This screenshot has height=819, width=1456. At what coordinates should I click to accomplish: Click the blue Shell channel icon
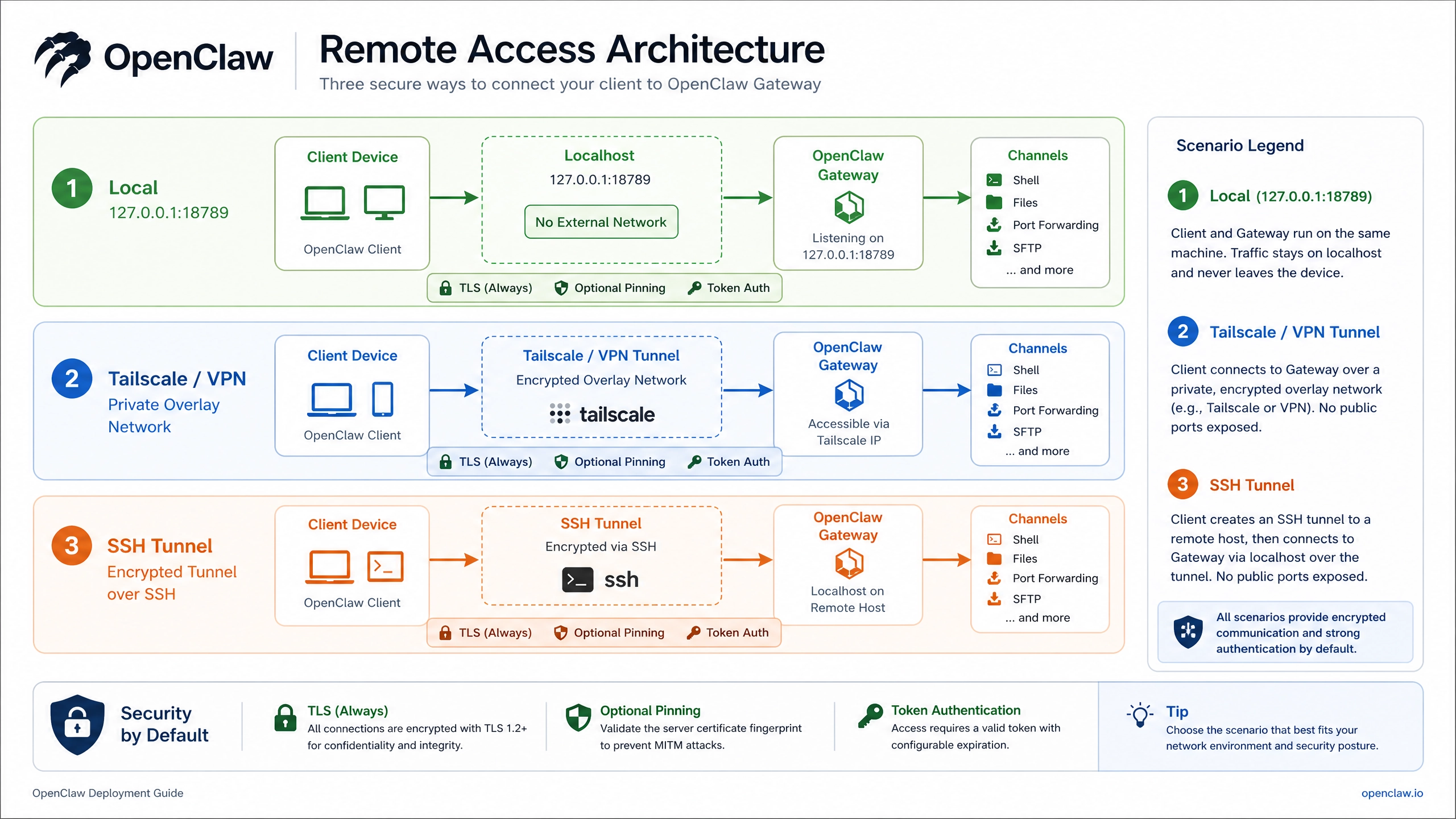pos(994,370)
